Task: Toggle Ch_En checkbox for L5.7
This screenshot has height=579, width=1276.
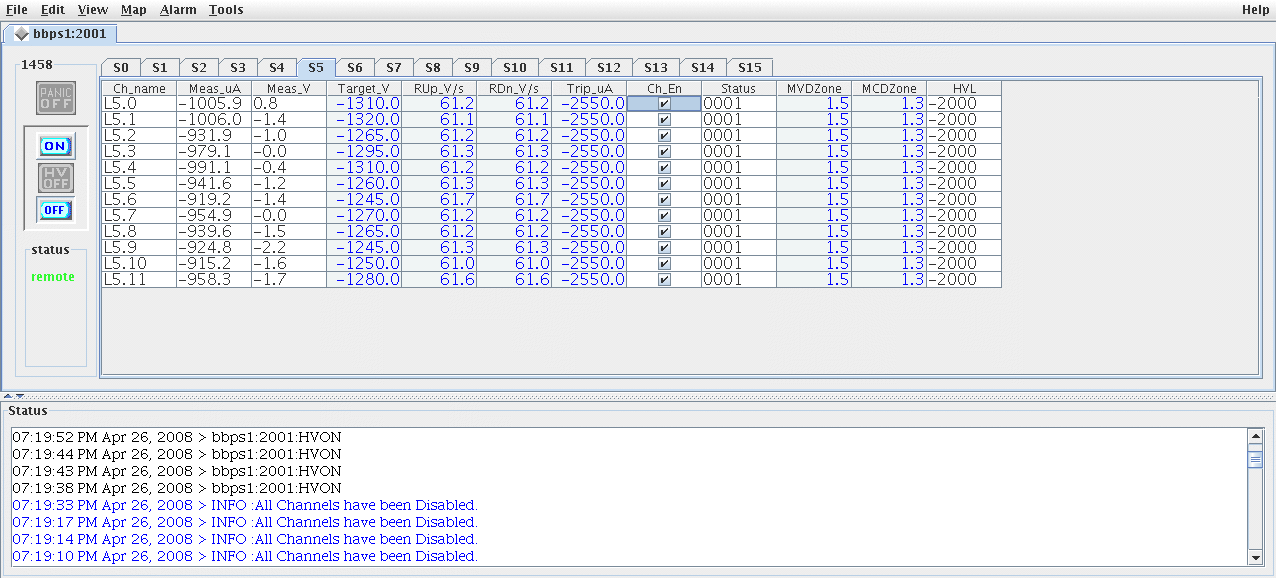Action: point(664,216)
